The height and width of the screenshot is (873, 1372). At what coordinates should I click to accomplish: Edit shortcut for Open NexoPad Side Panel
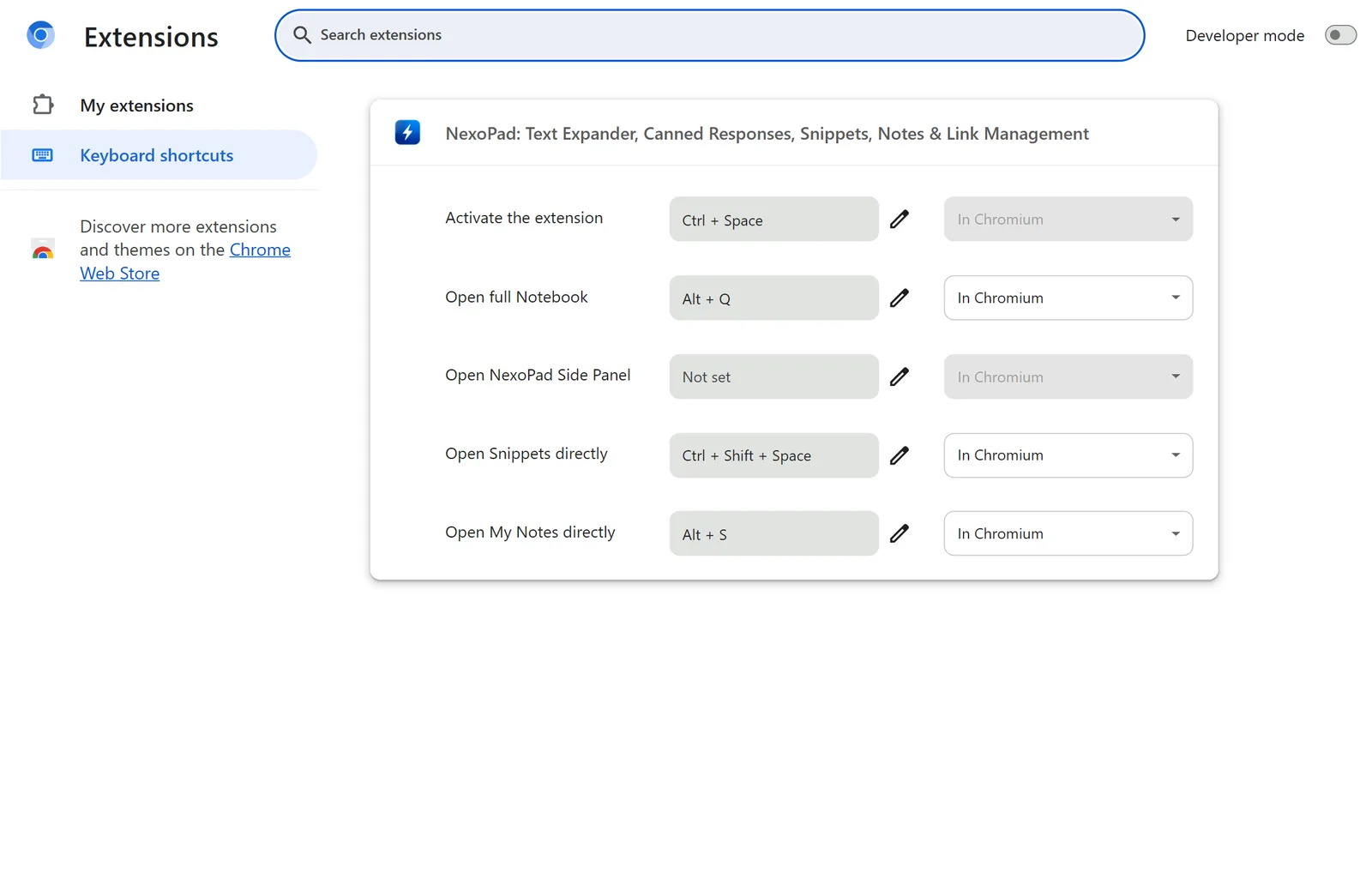click(x=899, y=377)
